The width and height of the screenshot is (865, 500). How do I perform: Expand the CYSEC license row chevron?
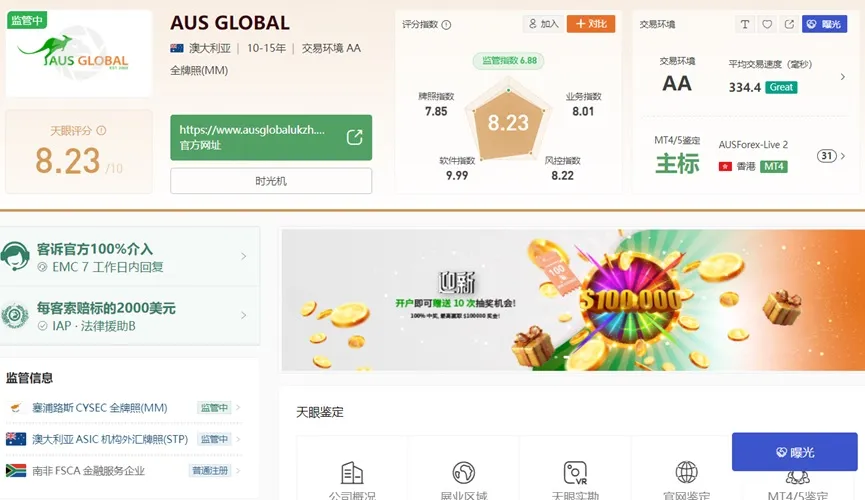tap(238, 407)
